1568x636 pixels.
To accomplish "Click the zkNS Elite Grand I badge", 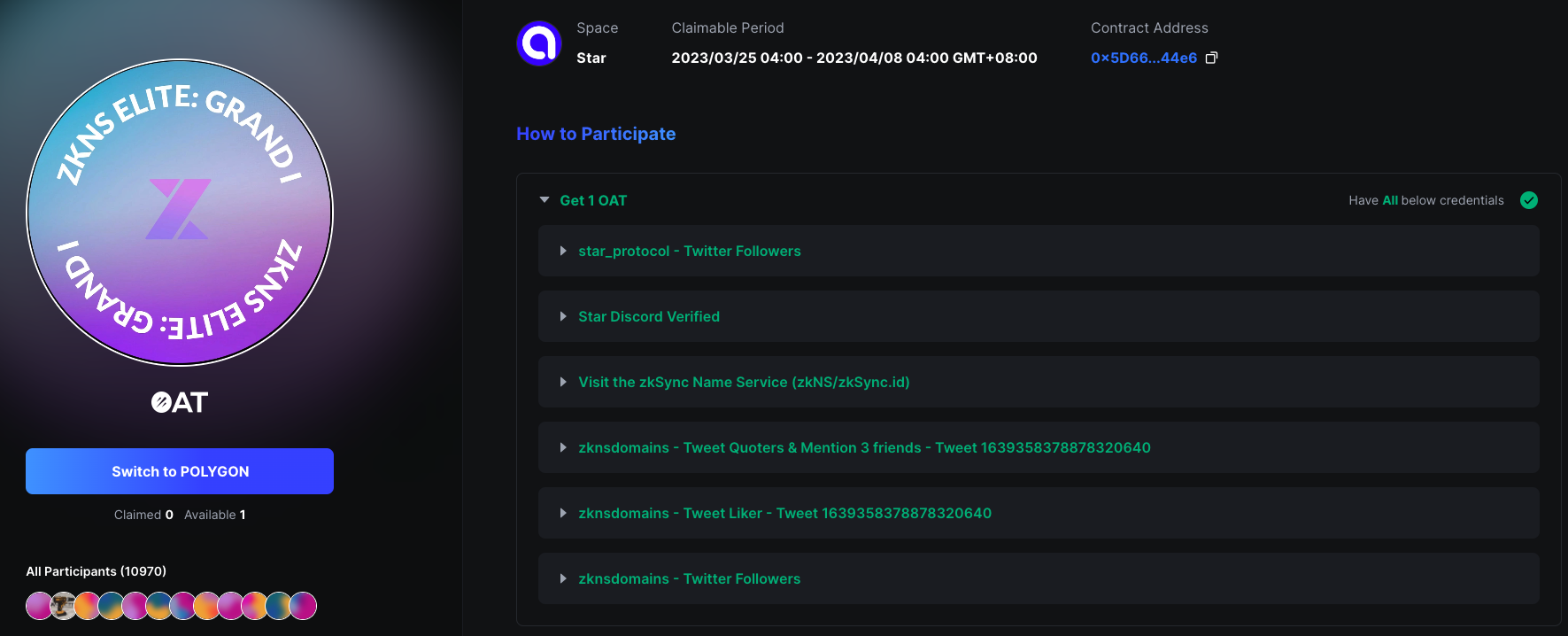I will point(180,213).
